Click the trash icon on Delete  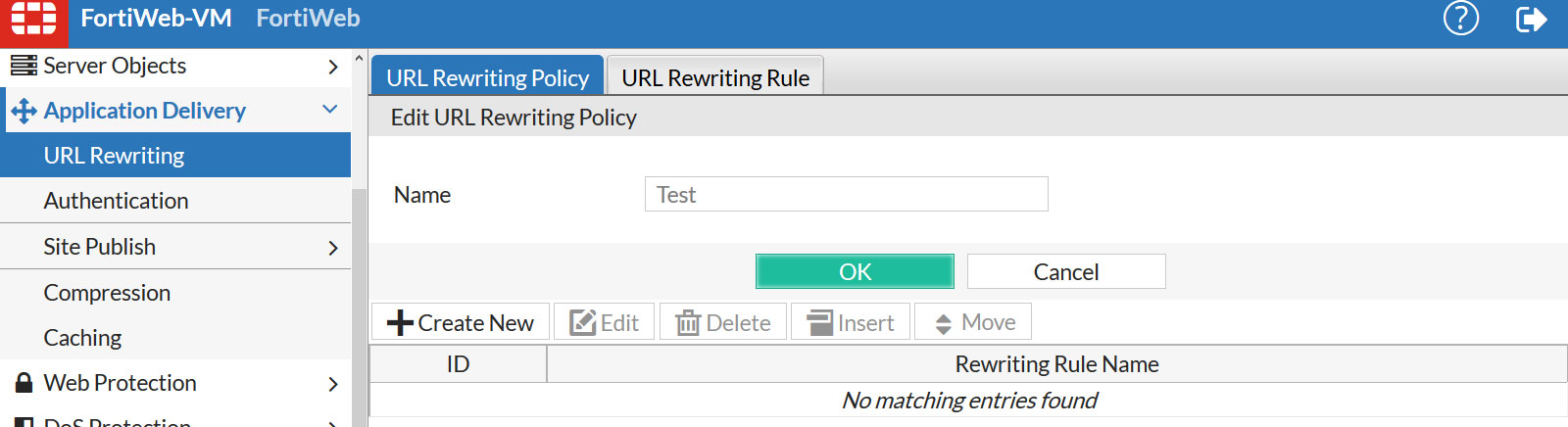[x=688, y=322]
